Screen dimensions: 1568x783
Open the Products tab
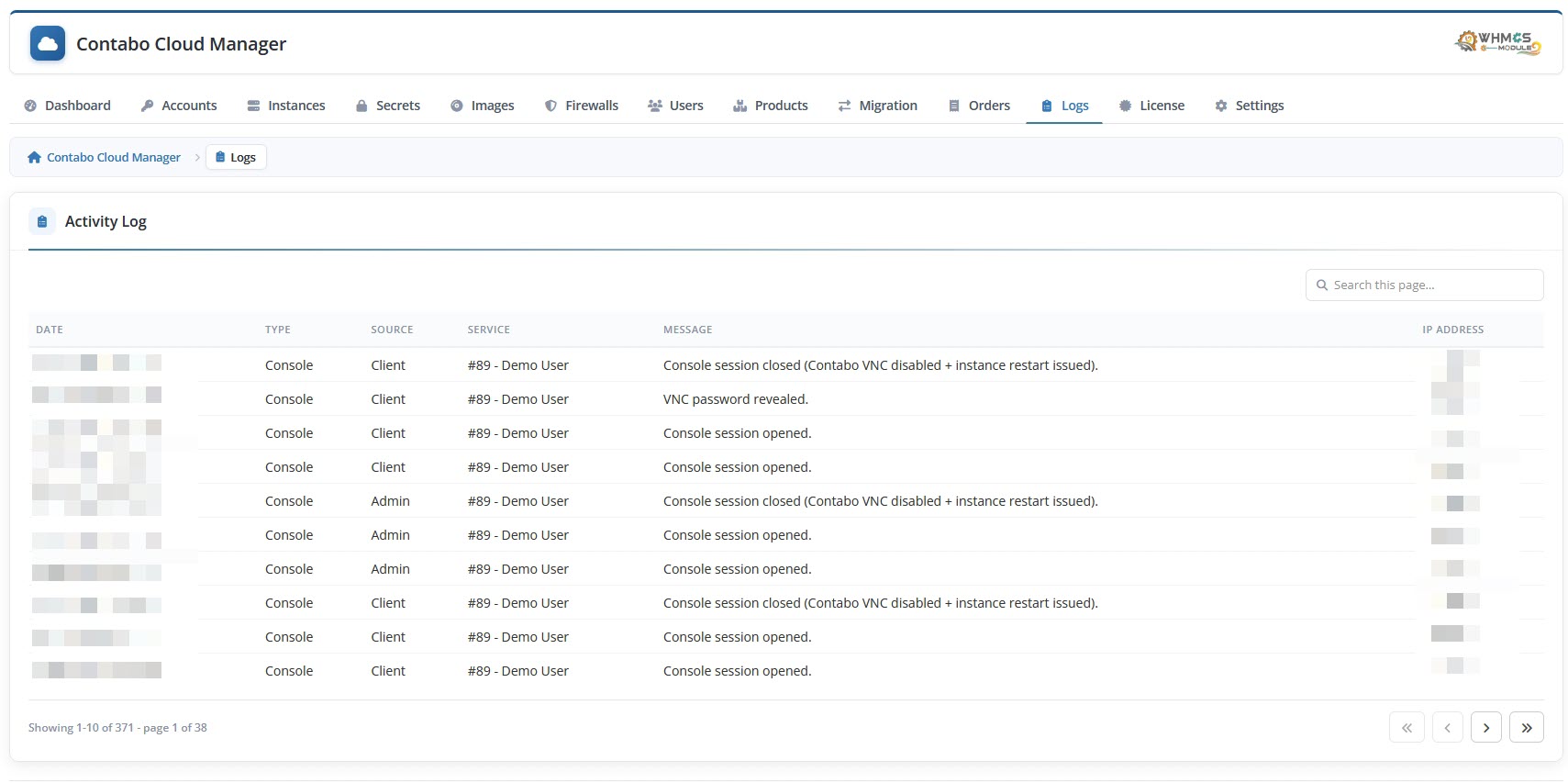tap(771, 106)
